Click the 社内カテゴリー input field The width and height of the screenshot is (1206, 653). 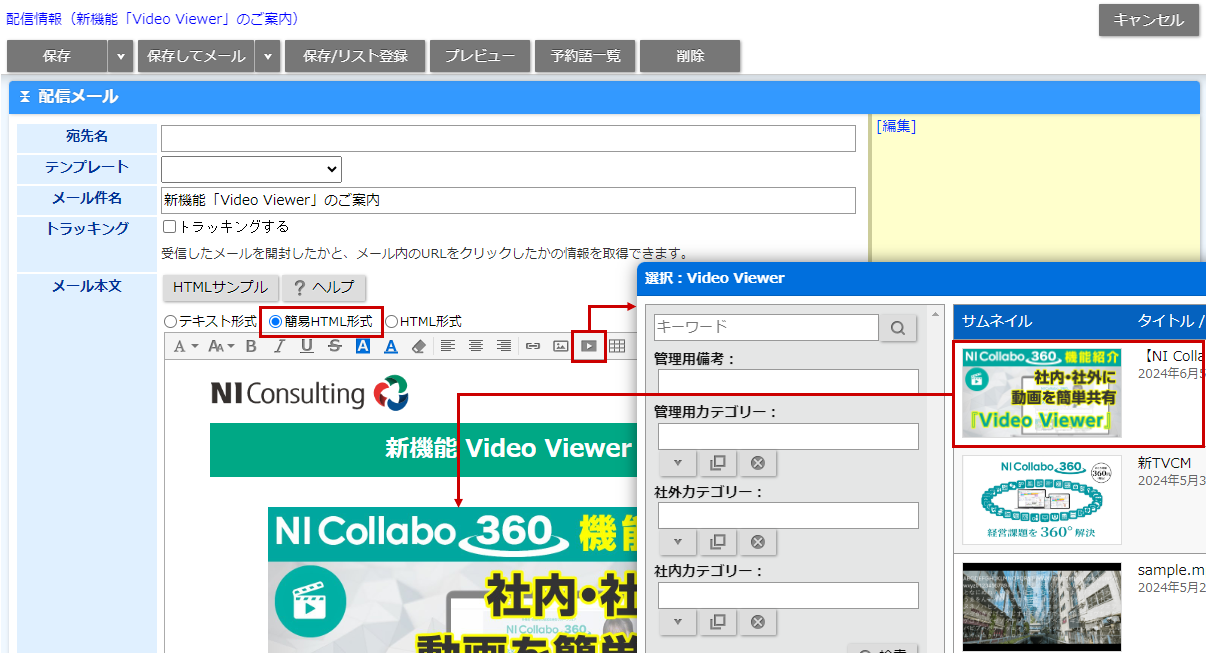coord(788,595)
